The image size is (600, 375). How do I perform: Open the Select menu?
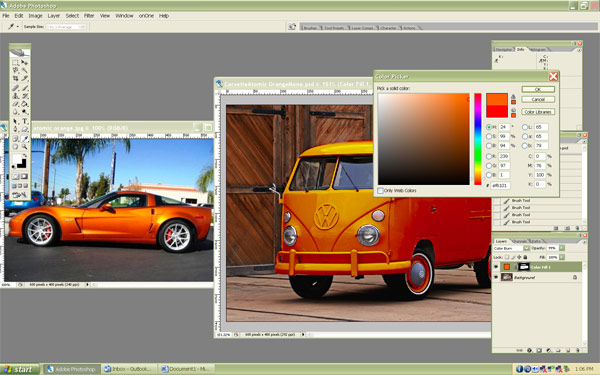point(72,16)
